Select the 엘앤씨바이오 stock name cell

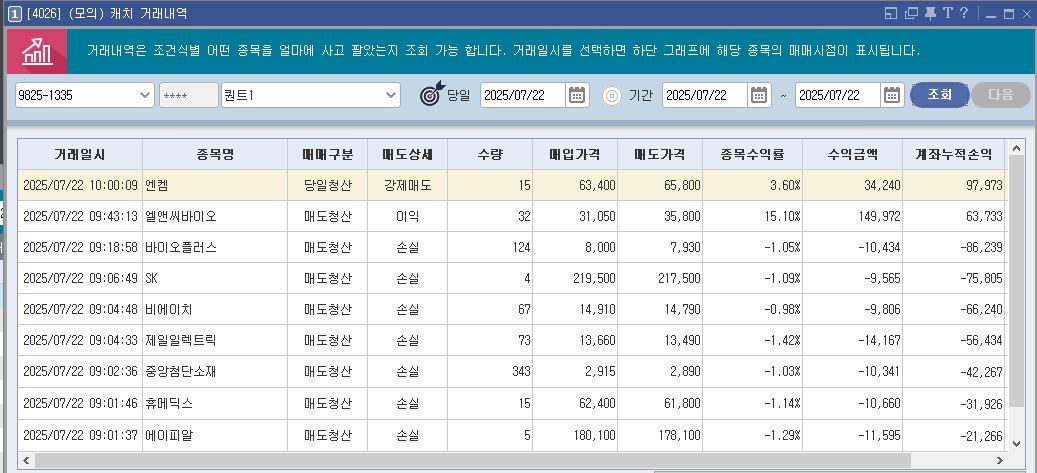pos(215,216)
